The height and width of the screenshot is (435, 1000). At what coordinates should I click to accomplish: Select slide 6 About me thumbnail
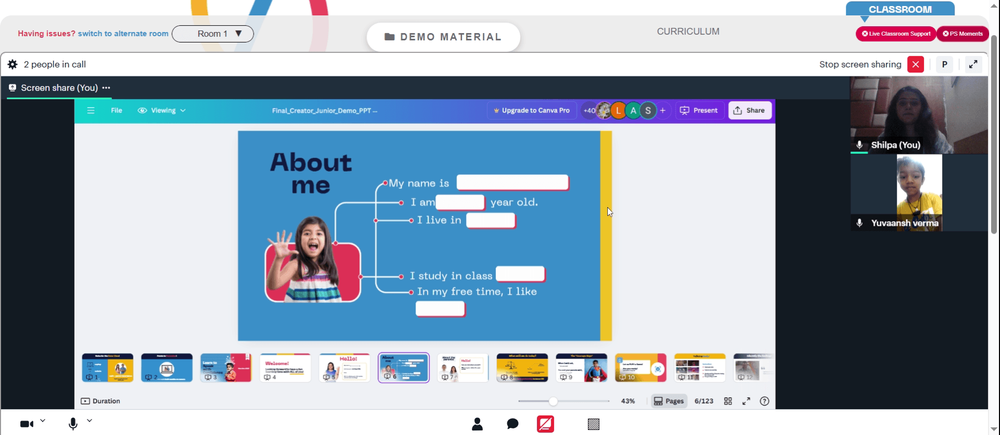404,368
